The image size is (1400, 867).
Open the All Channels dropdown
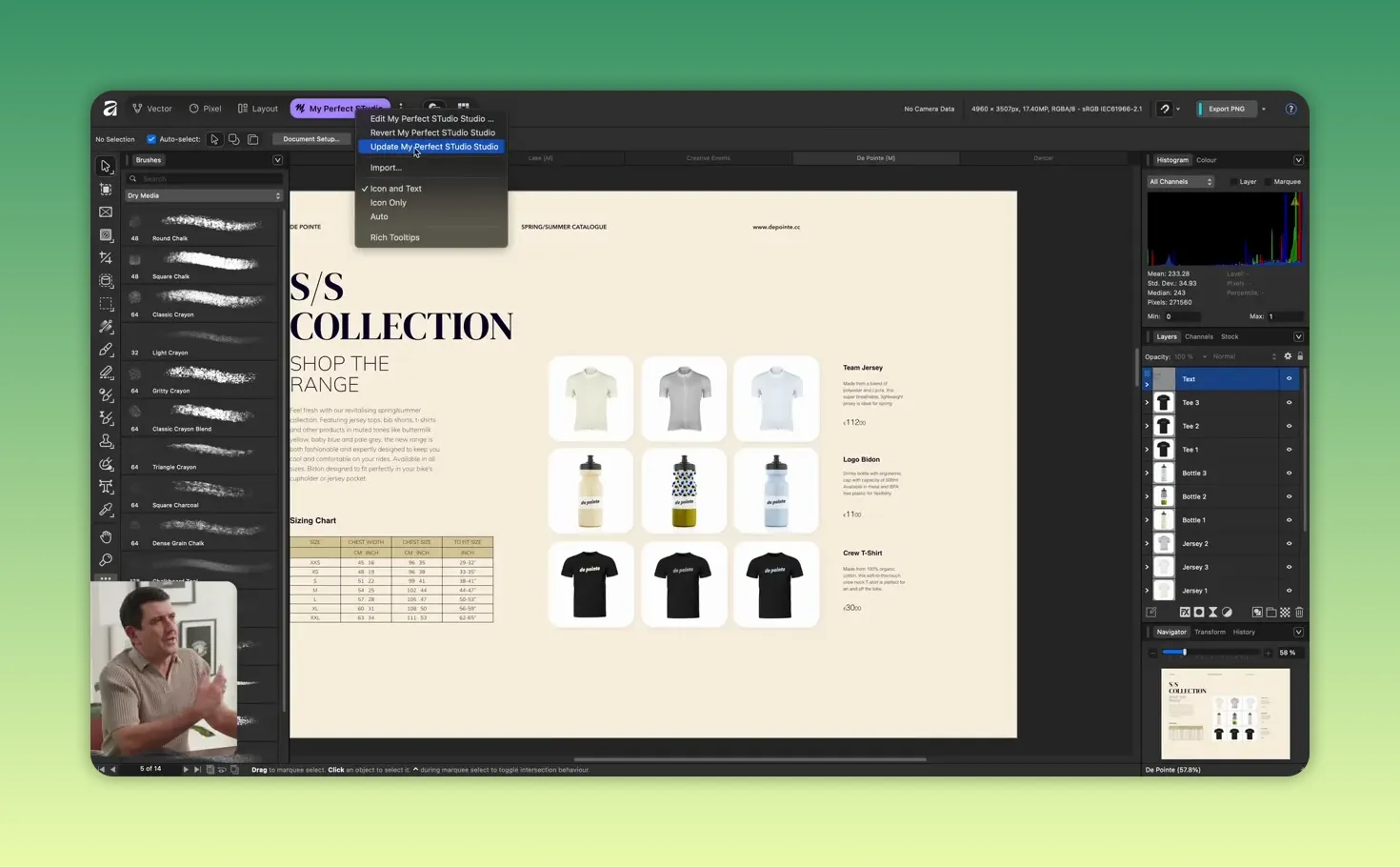pos(1180,182)
